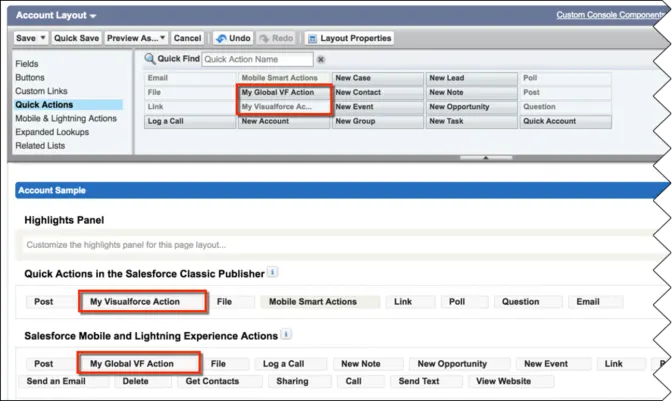Click the Quick Save button
This screenshot has width=672, height=401.
(76, 38)
